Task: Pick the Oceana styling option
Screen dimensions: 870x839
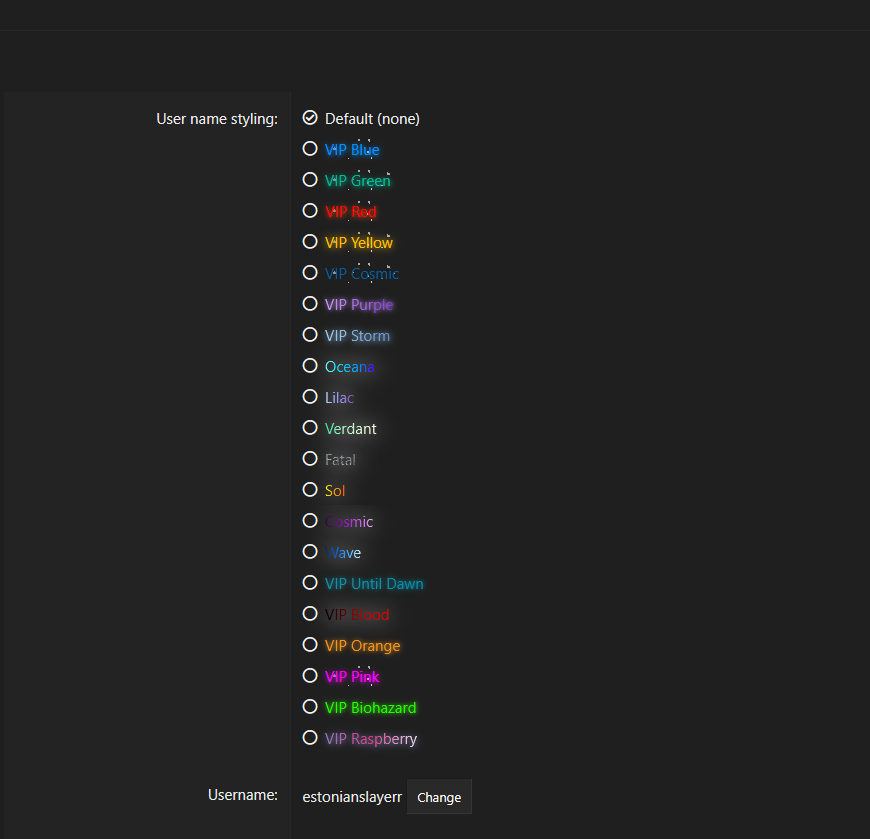Action: pyautogui.click(x=310, y=366)
